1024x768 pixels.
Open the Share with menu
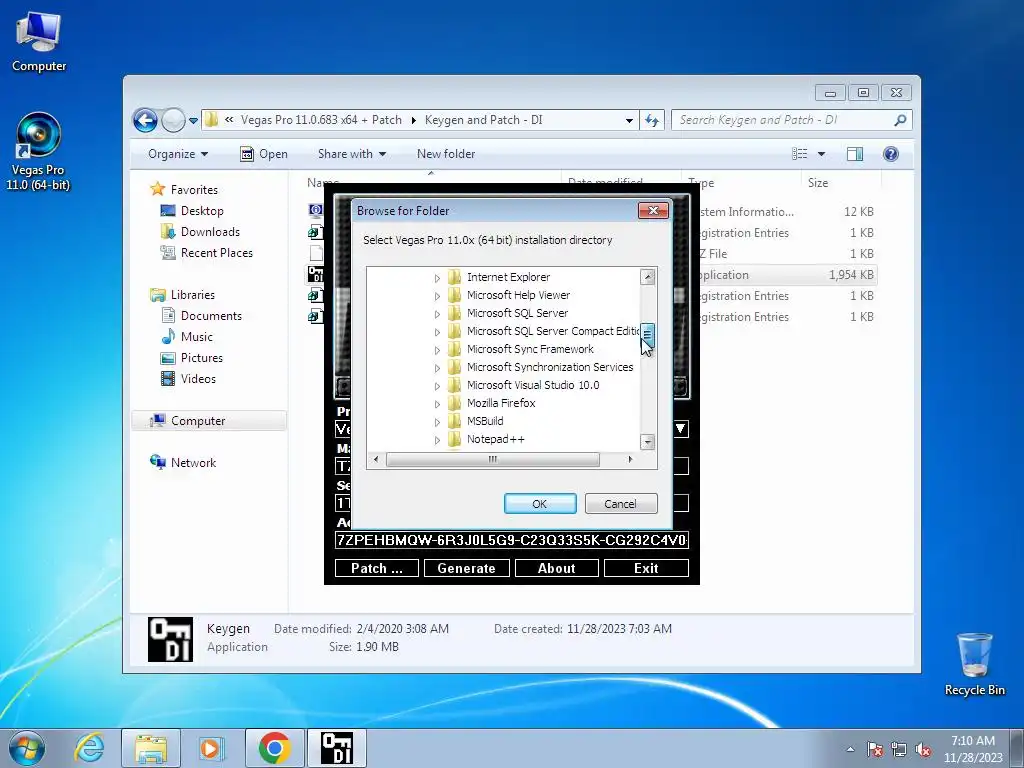[352, 154]
